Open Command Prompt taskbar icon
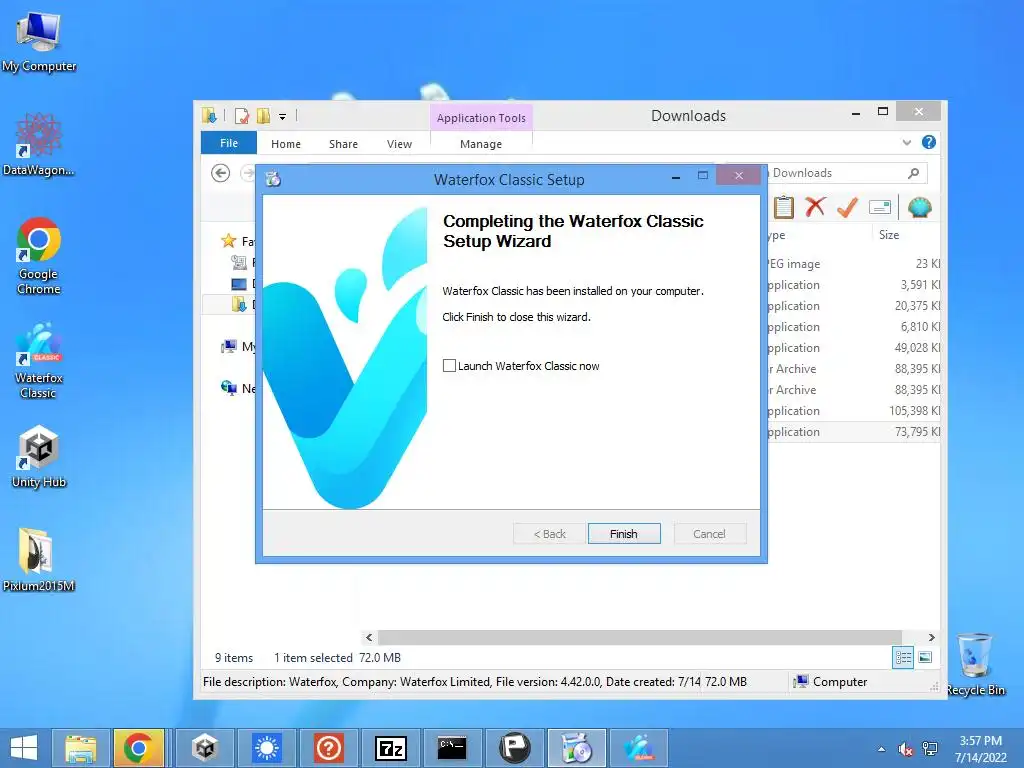 pyautogui.click(x=452, y=748)
